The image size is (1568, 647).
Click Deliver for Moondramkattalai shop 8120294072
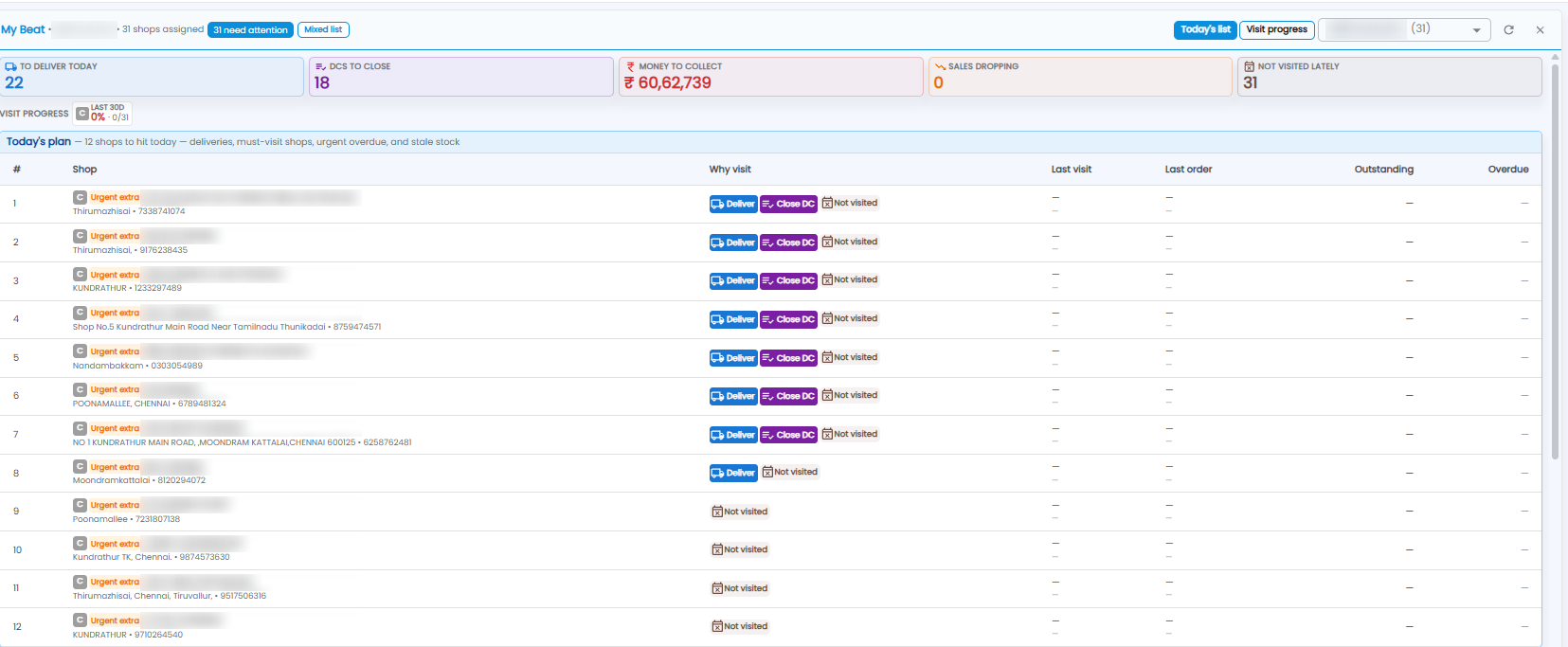tap(733, 473)
